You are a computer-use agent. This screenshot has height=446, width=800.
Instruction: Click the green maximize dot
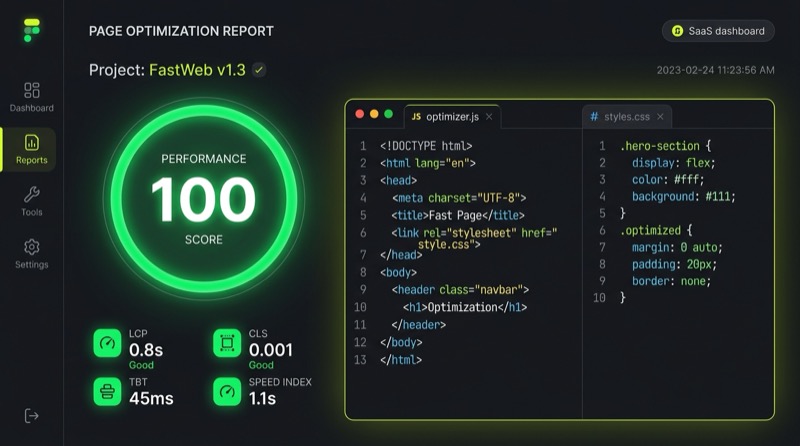[x=388, y=114]
